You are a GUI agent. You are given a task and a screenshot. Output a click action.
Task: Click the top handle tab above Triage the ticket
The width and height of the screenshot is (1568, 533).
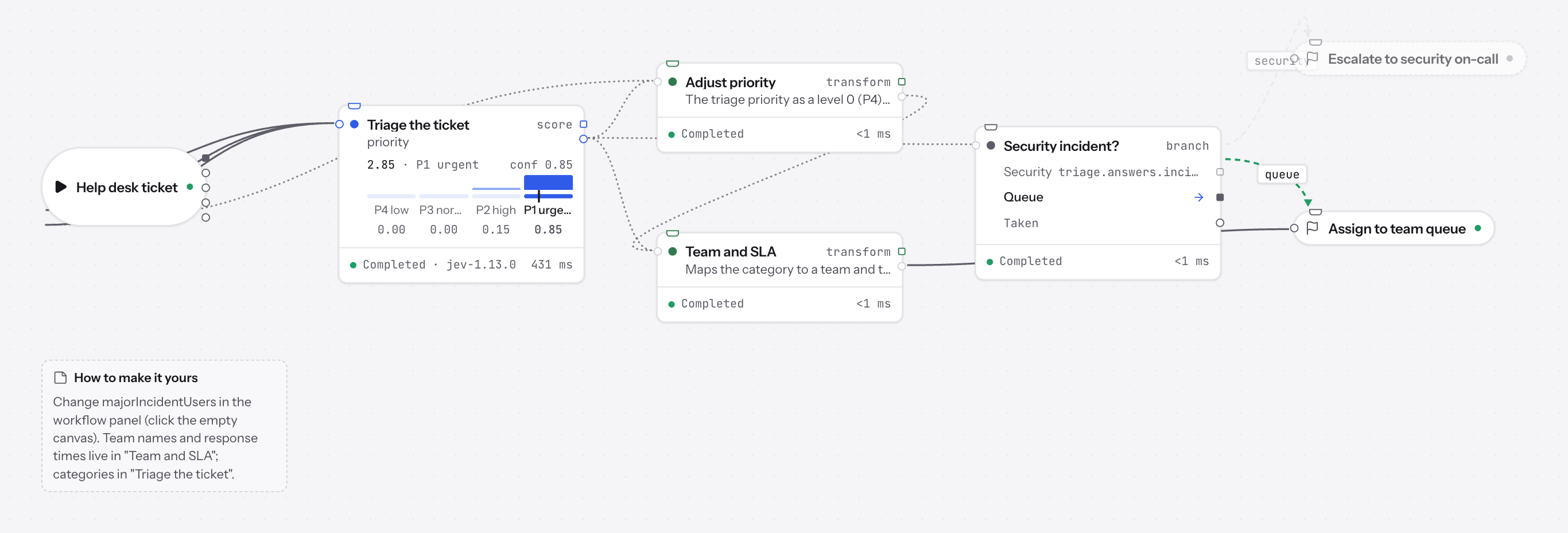[354, 106]
